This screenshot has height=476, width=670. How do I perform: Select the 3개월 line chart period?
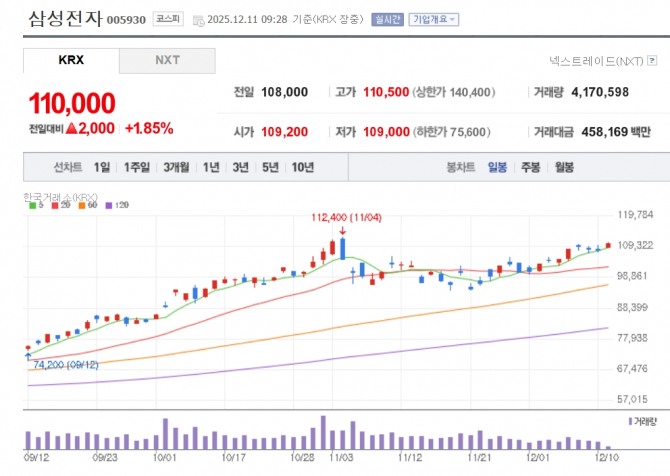click(176, 167)
